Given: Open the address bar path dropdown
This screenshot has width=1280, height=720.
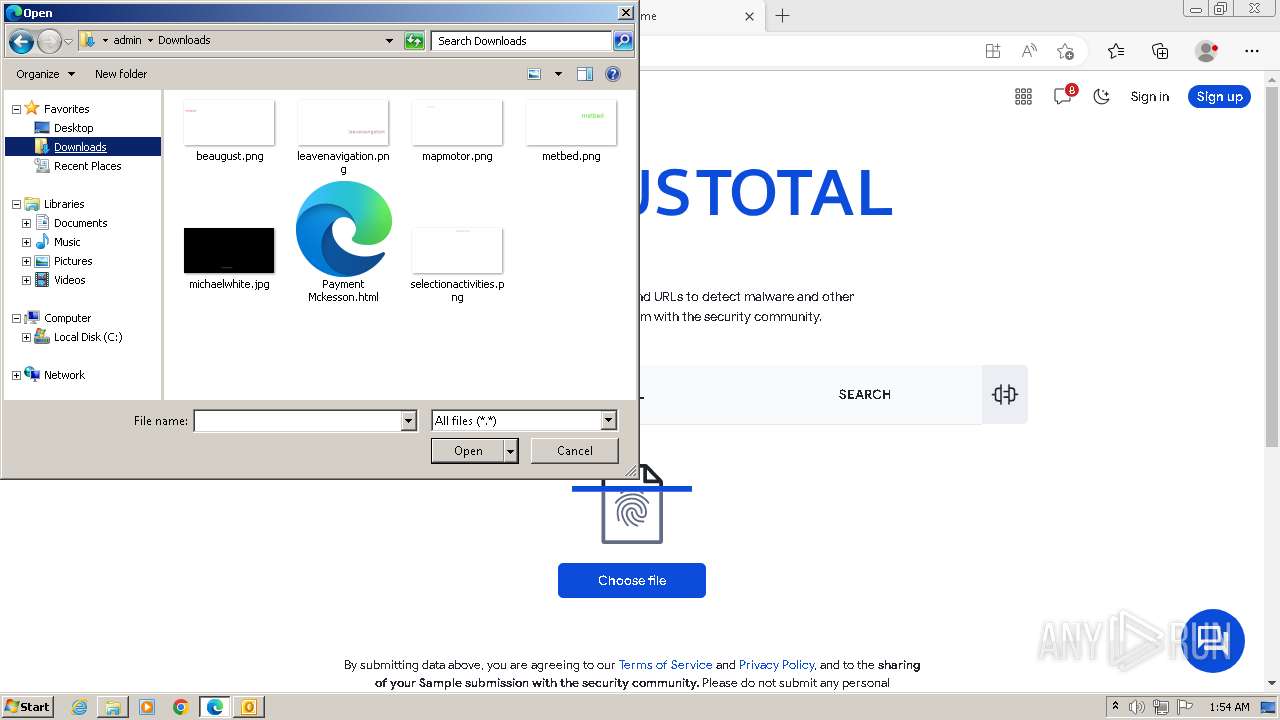Looking at the screenshot, I should pyautogui.click(x=389, y=41).
